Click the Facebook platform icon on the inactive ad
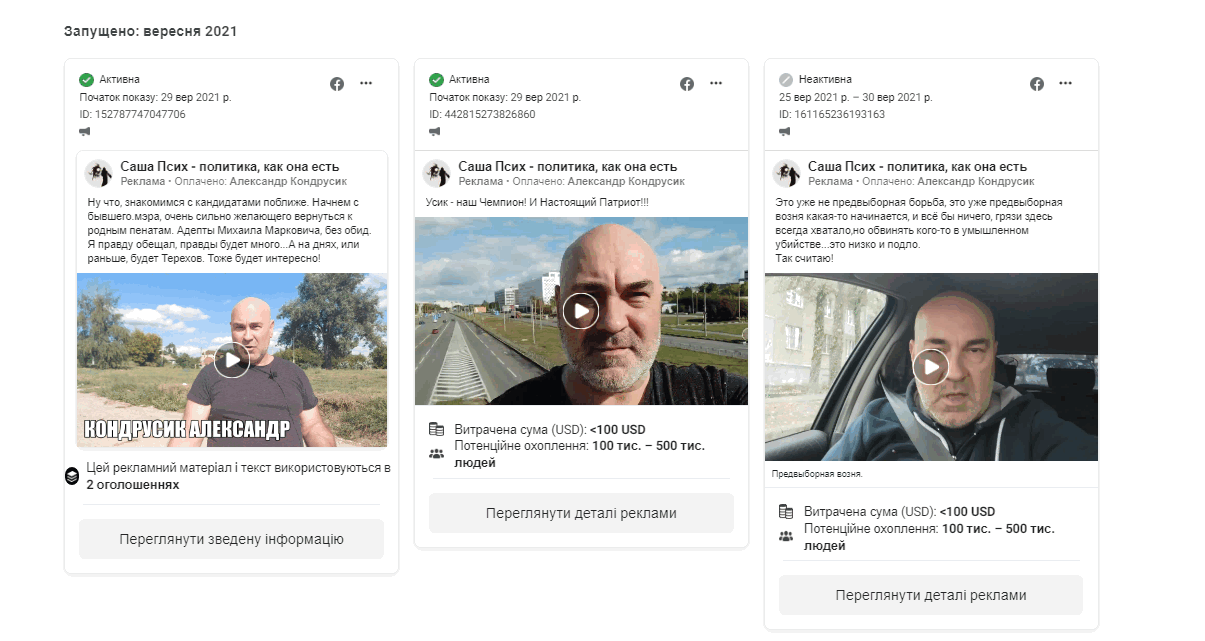The width and height of the screenshot is (1205, 641). [x=1037, y=84]
